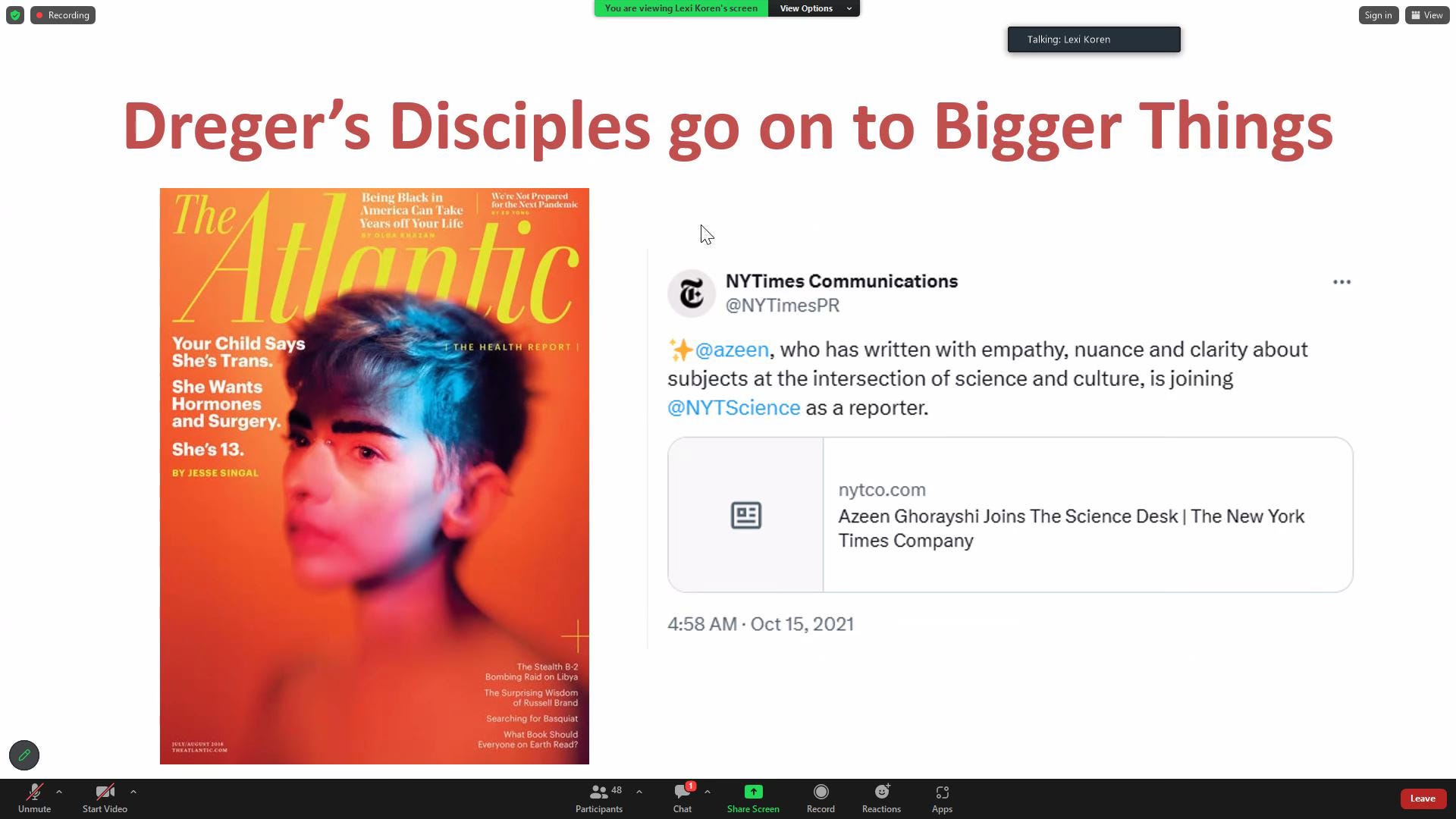Expand the Chat options arrow
This screenshot has height=819, width=1456.
click(708, 792)
